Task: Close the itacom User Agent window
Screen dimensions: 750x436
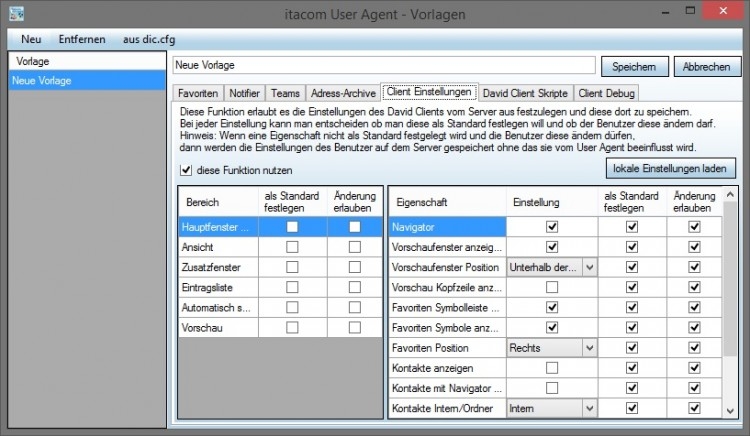Action: [x=723, y=11]
